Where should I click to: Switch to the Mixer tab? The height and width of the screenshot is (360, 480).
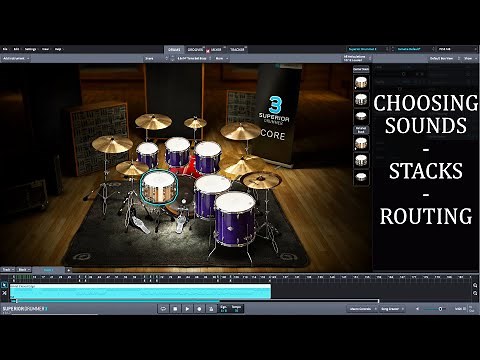(x=216, y=50)
